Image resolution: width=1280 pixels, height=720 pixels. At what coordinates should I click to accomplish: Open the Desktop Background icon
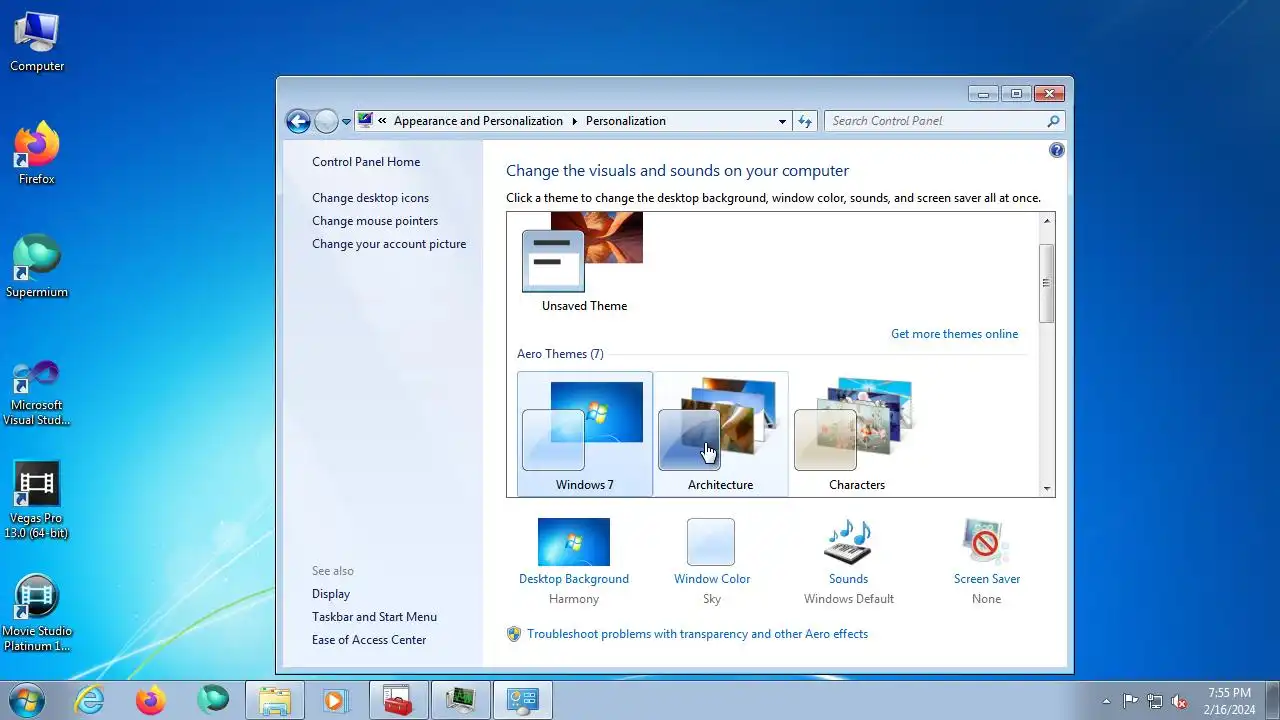coord(574,542)
